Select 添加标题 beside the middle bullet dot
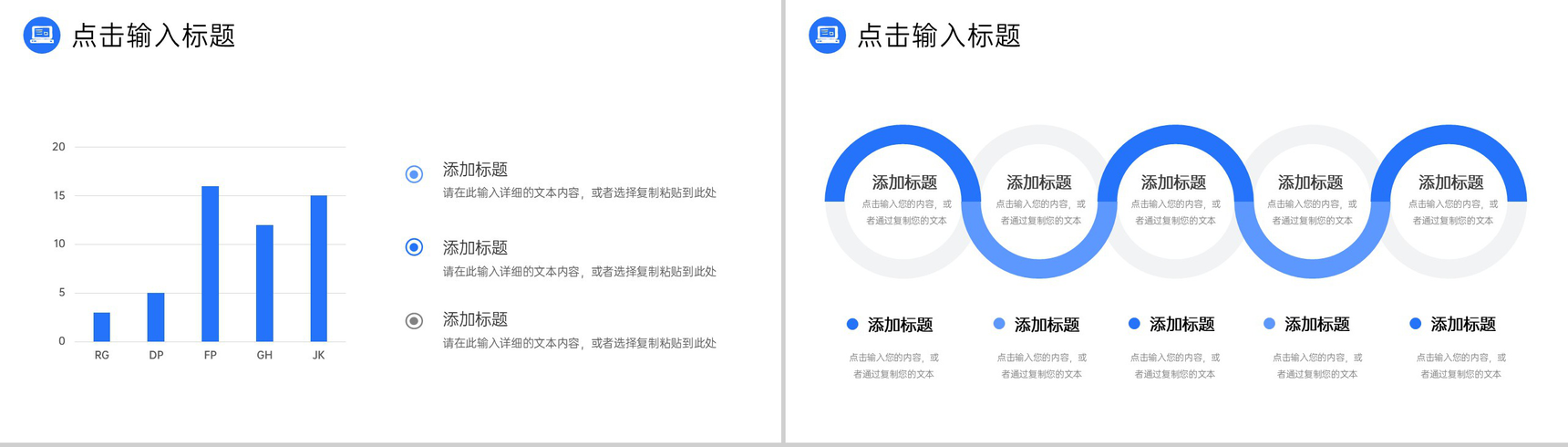The height and width of the screenshot is (447, 1568). 1182,324
